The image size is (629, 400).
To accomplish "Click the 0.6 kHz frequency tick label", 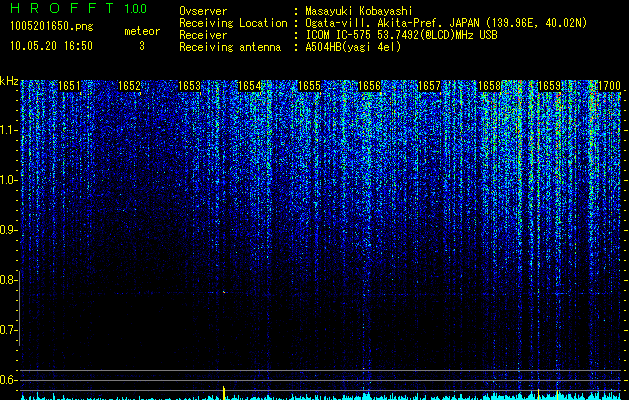I will (x=7, y=380).
